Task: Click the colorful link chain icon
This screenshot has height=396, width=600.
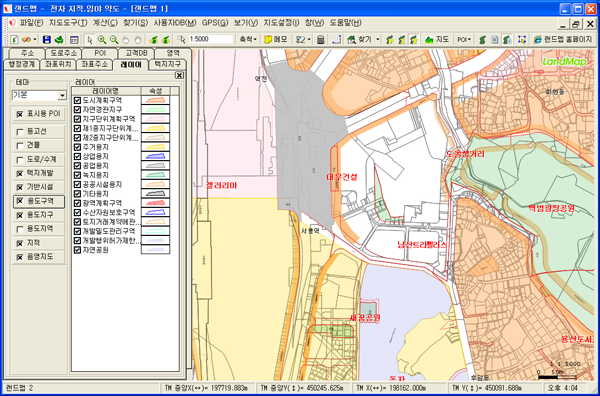Action: [x=26, y=39]
